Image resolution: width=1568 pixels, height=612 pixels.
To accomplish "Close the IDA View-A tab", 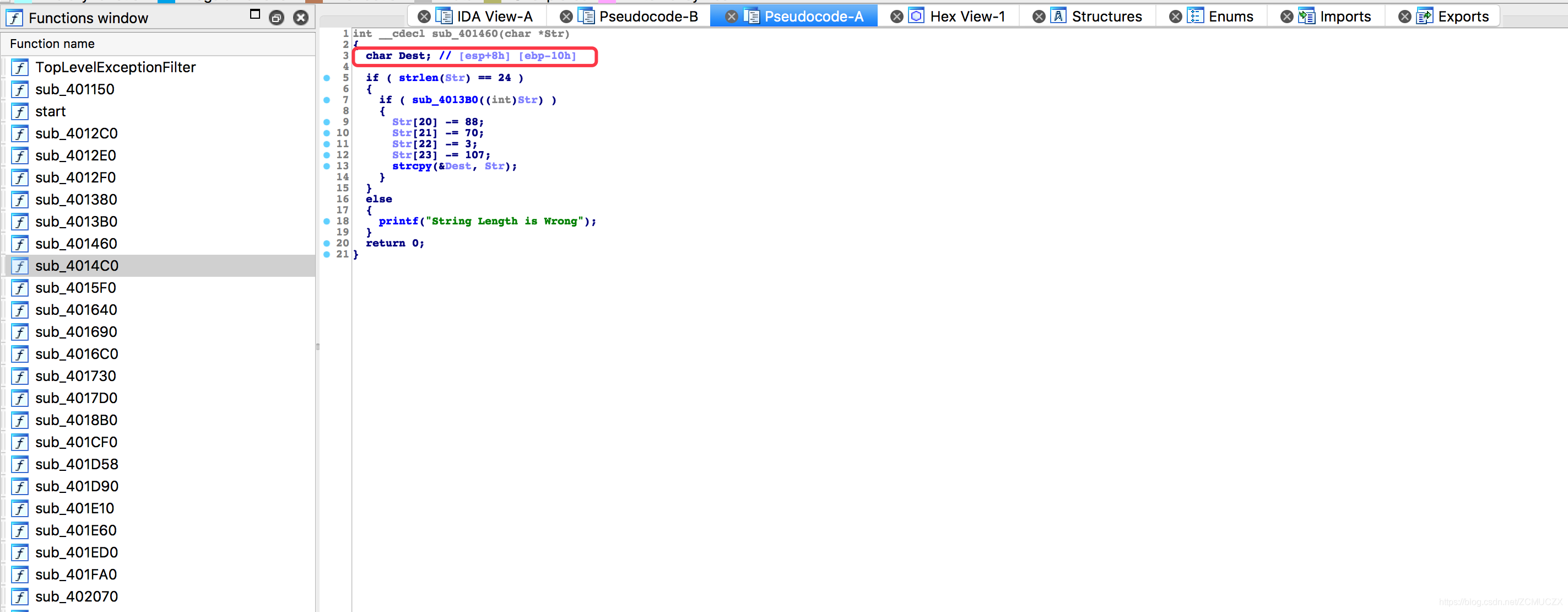I will 424,17.
